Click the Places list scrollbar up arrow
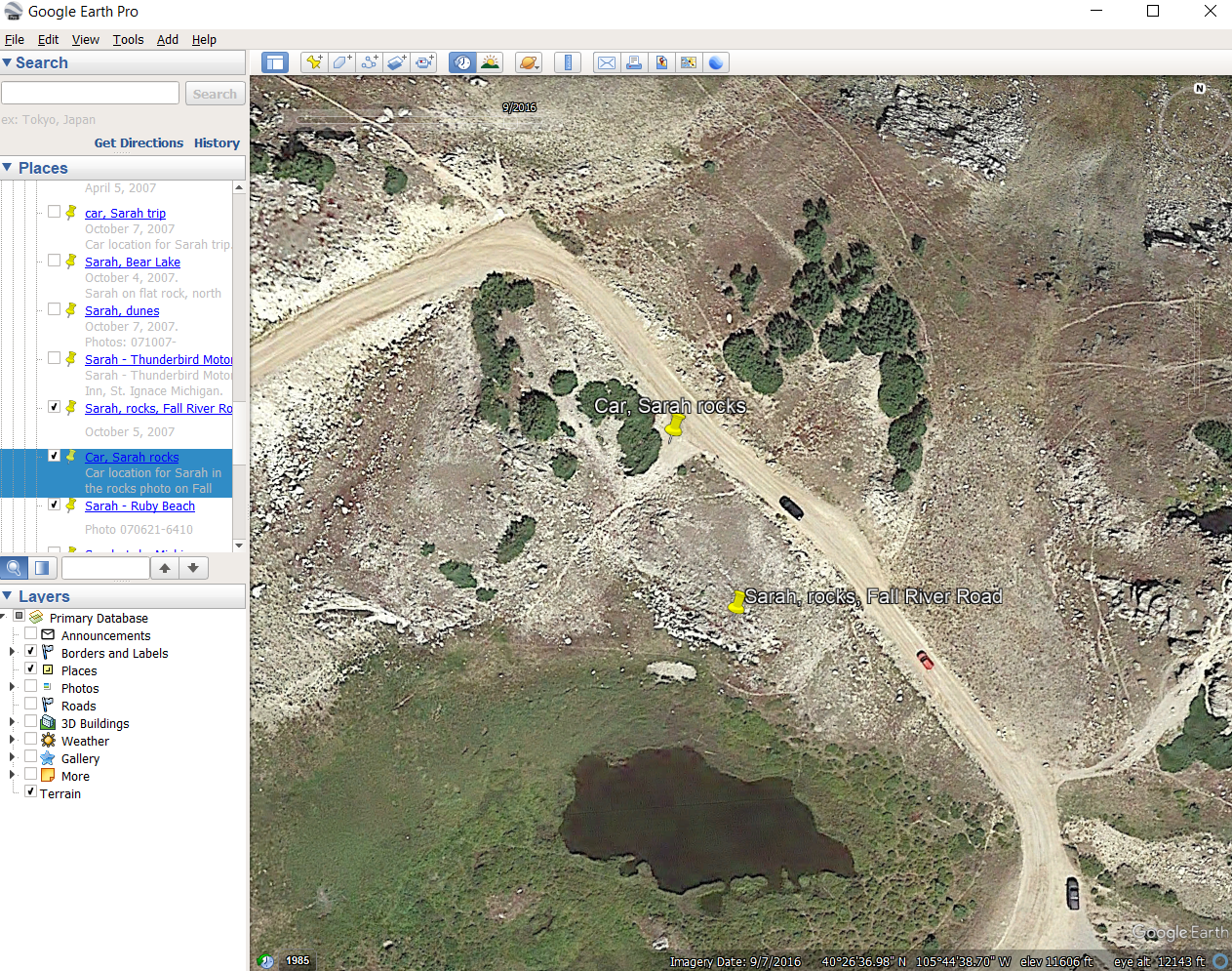The height and width of the screenshot is (971, 1232). click(239, 187)
